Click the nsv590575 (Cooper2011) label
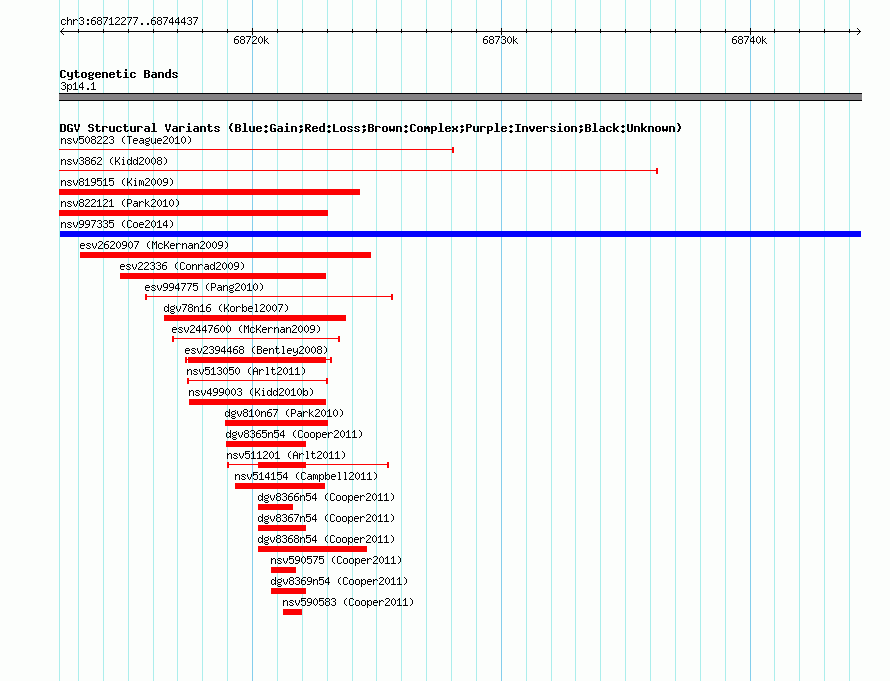Viewport: 890px width, 681px height. coord(336,560)
